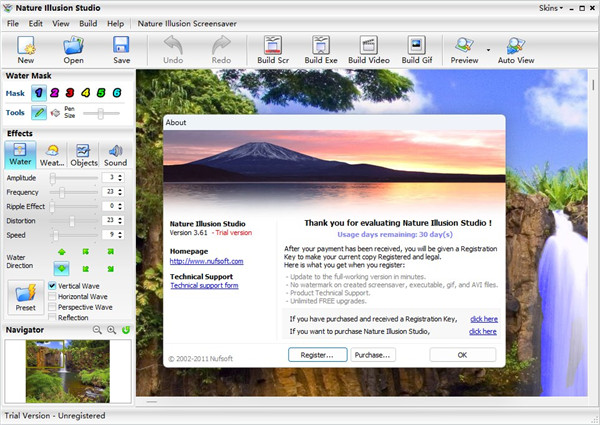The height and width of the screenshot is (425, 600).
Task: Select the pen mask tool
Action: [x=39, y=113]
